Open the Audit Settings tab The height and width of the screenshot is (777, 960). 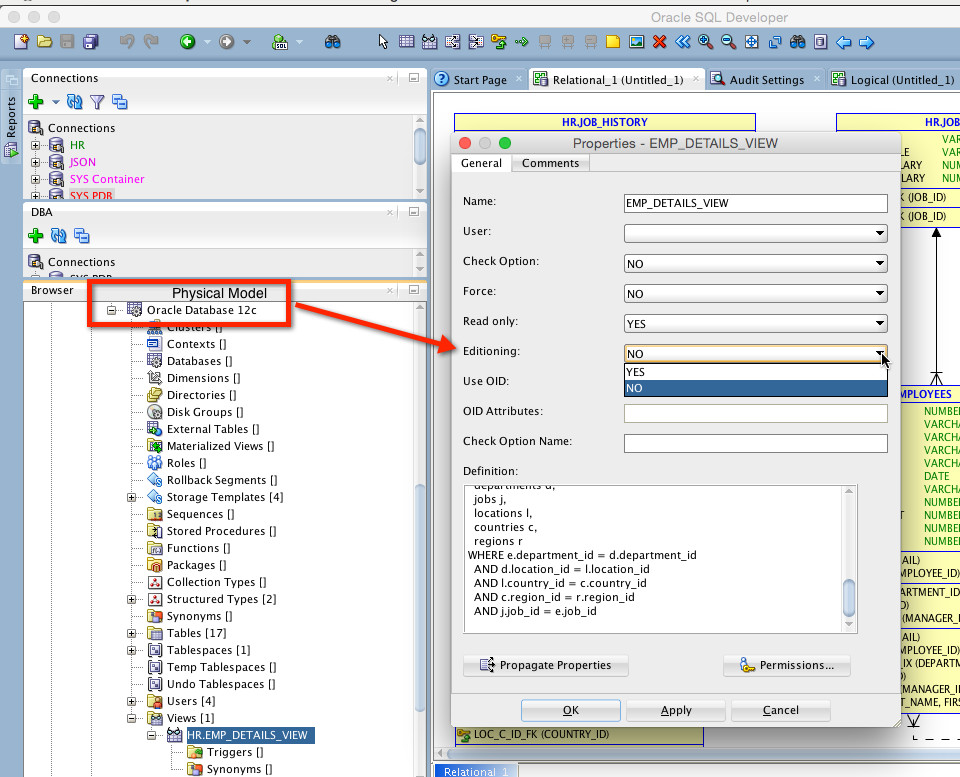[767, 80]
